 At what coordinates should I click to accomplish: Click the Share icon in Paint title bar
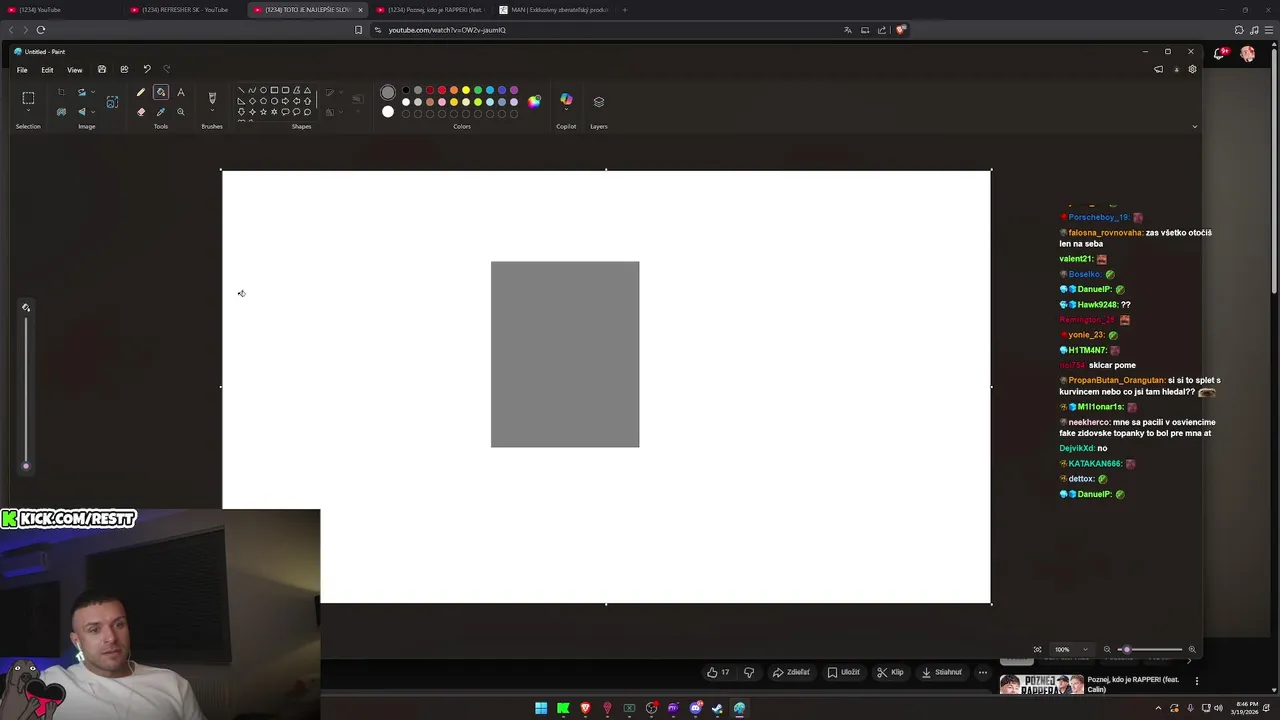click(124, 69)
